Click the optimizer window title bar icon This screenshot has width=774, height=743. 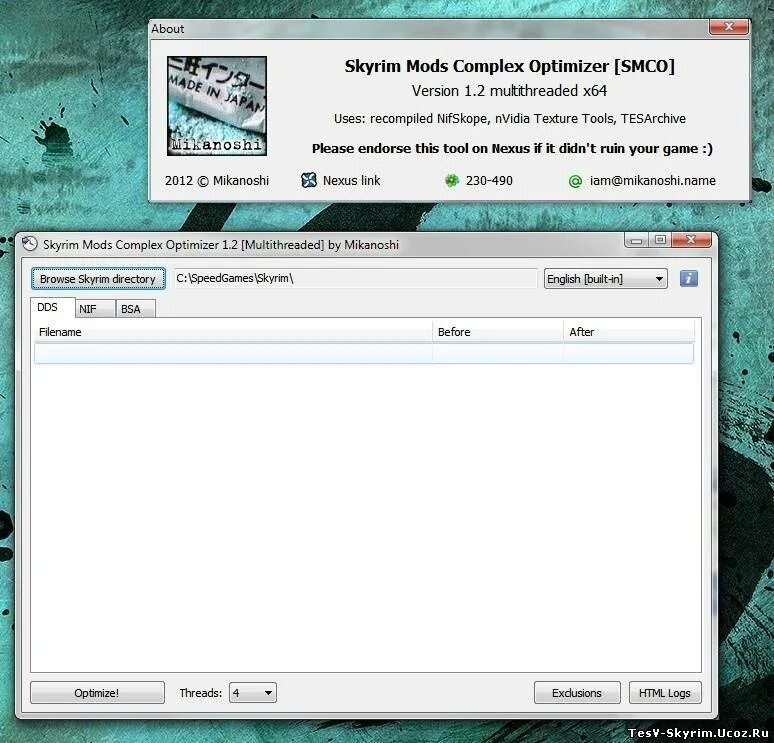click(x=30, y=244)
